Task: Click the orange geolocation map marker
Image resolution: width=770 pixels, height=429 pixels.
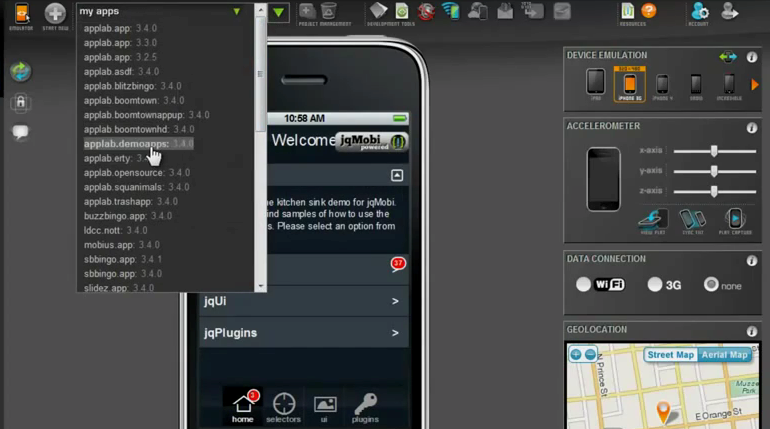Action: (x=663, y=412)
